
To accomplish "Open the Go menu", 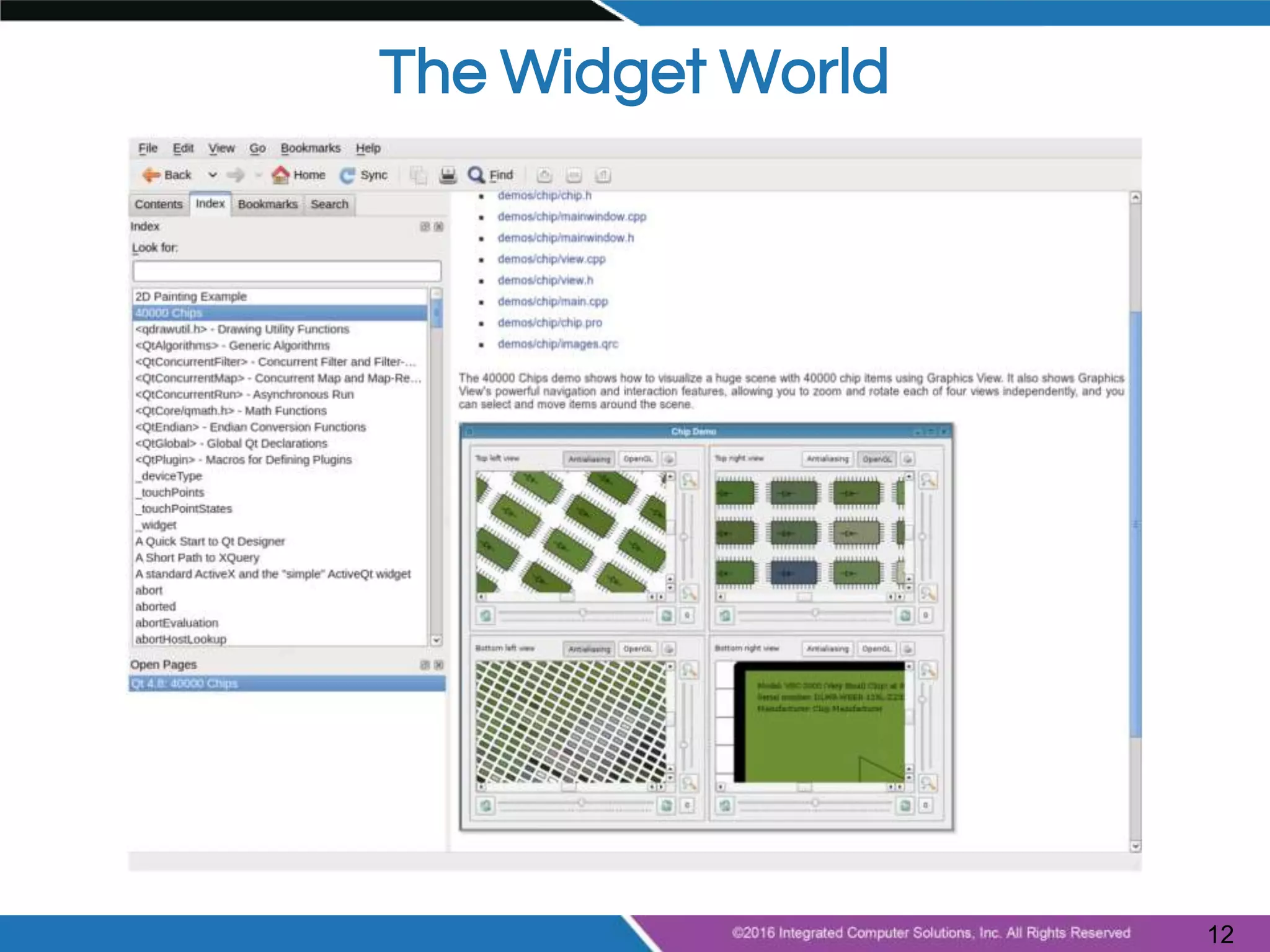I will (257, 148).
